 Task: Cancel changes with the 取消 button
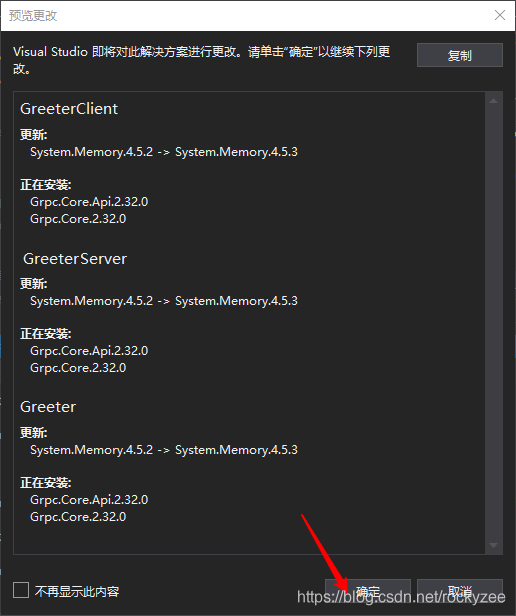[x=459, y=591]
